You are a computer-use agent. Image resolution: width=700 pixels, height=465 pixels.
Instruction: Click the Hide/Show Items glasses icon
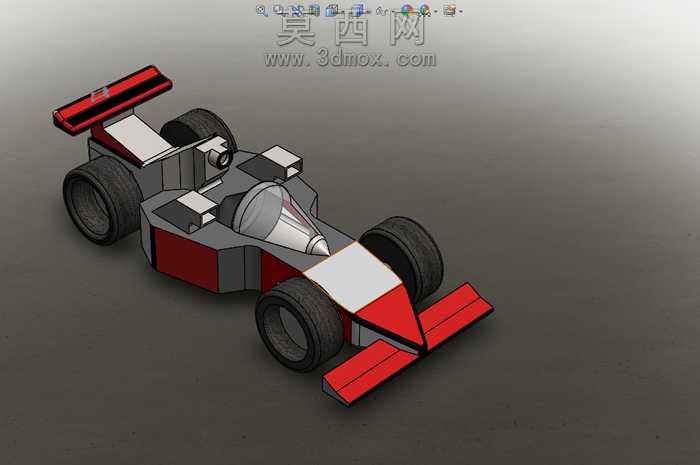pyautogui.click(x=381, y=11)
